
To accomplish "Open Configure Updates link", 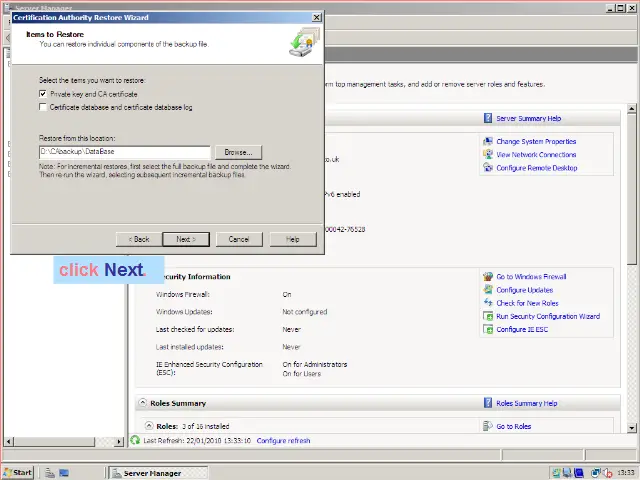I will pos(524,290).
